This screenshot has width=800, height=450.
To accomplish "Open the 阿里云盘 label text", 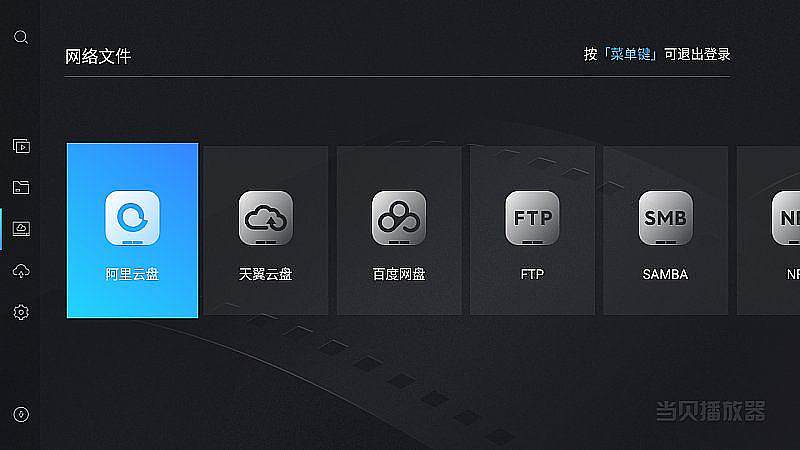I will coord(132,274).
